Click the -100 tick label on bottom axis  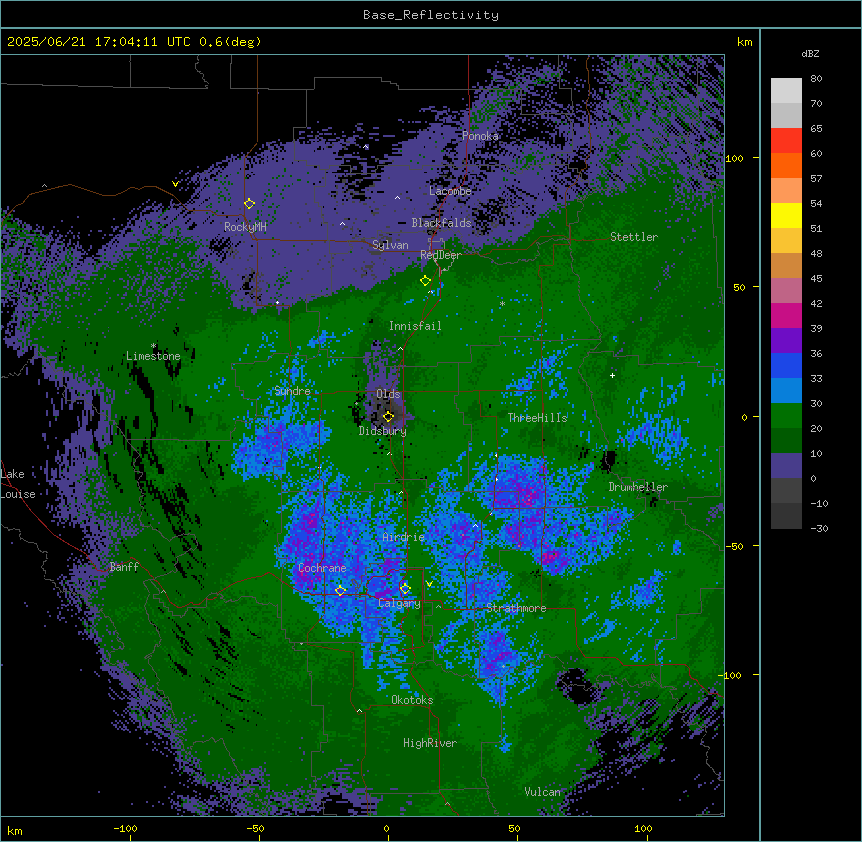click(125, 828)
